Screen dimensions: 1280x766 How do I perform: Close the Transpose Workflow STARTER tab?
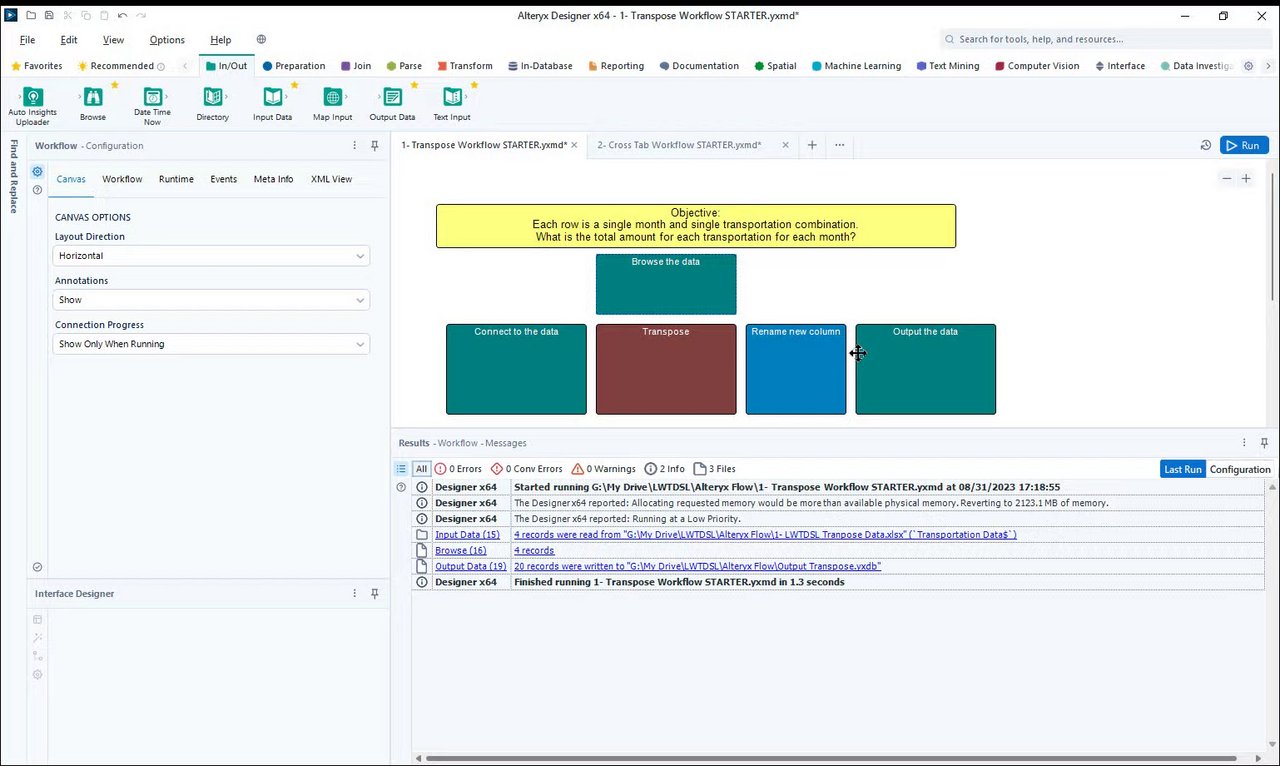pyautogui.click(x=575, y=145)
